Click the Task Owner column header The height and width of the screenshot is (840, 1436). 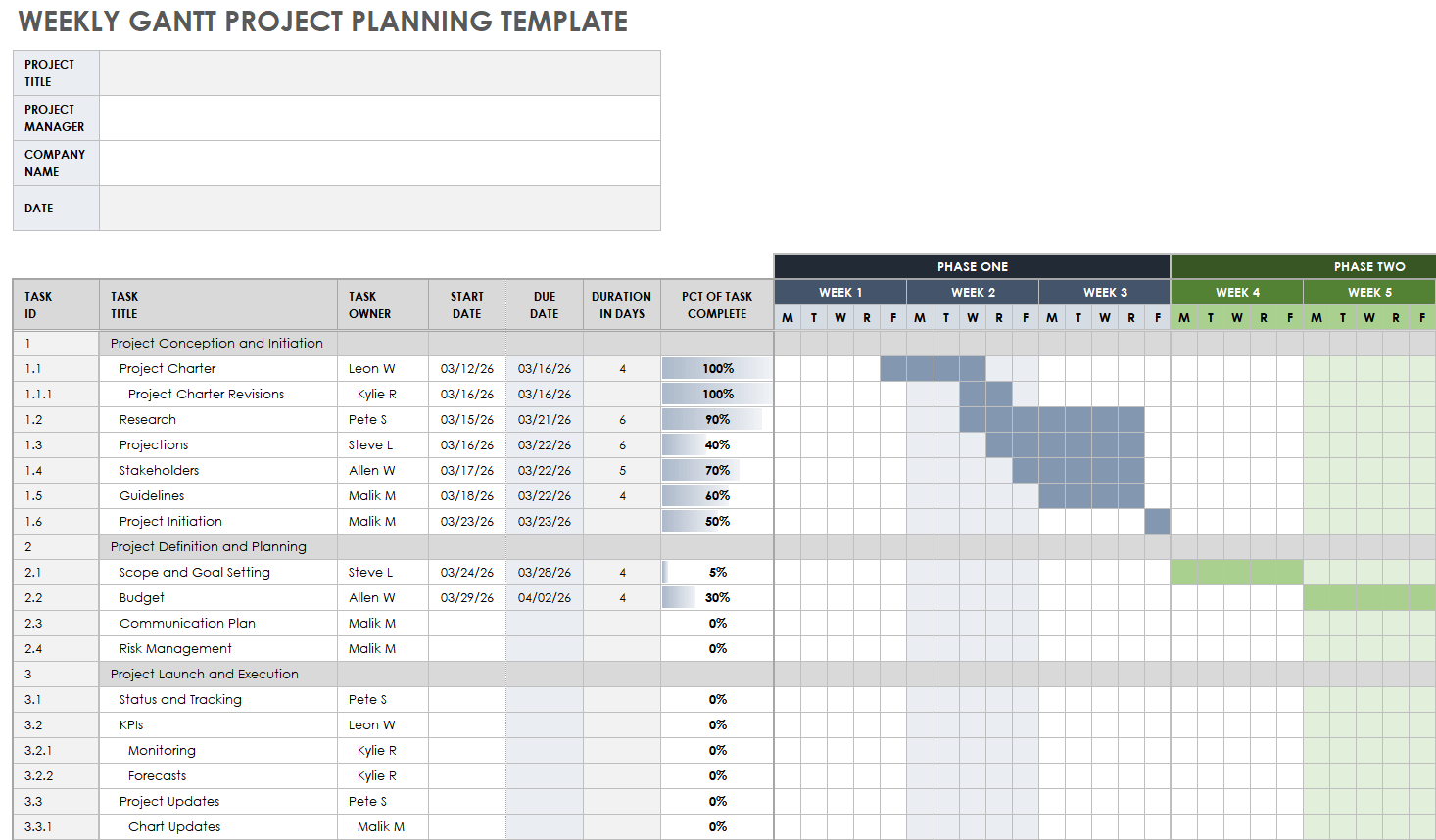point(382,304)
